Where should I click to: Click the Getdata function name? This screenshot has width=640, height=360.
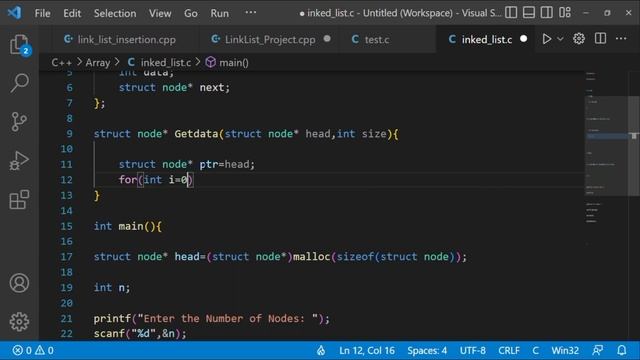196,134
